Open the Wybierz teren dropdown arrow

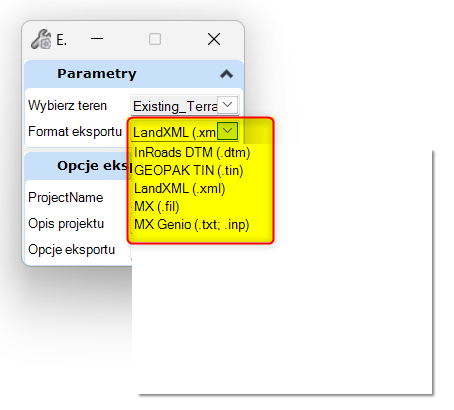[227, 105]
